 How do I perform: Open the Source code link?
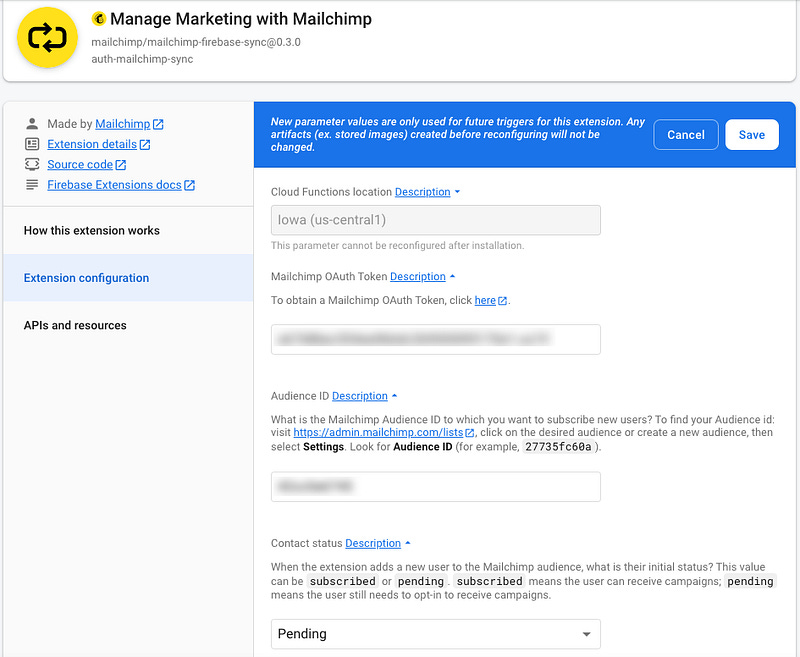click(x=80, y=164)
